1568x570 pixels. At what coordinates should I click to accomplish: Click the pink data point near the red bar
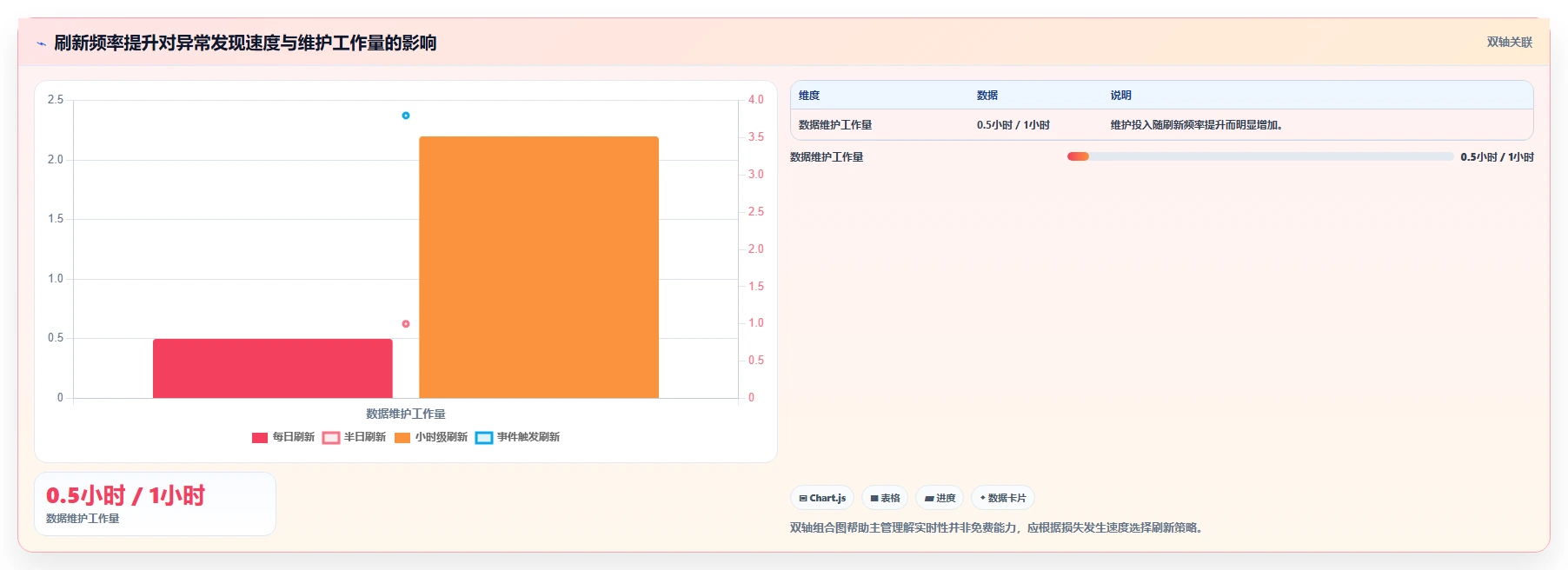coord(406,324)
